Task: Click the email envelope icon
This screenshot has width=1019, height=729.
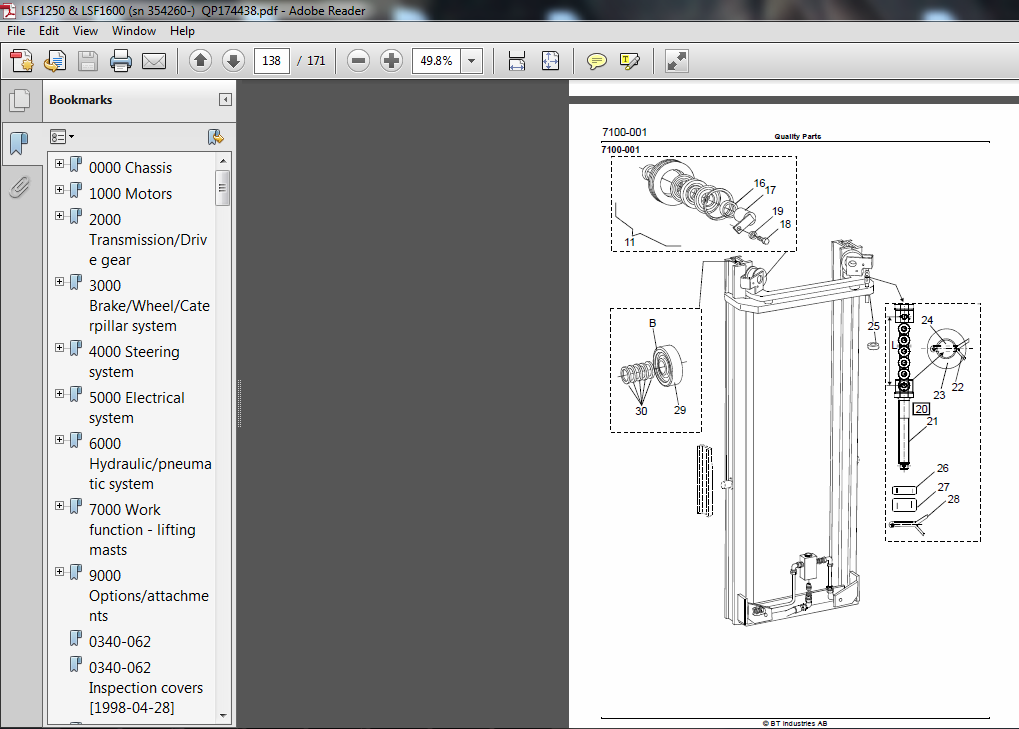Action: coord(154,61)
